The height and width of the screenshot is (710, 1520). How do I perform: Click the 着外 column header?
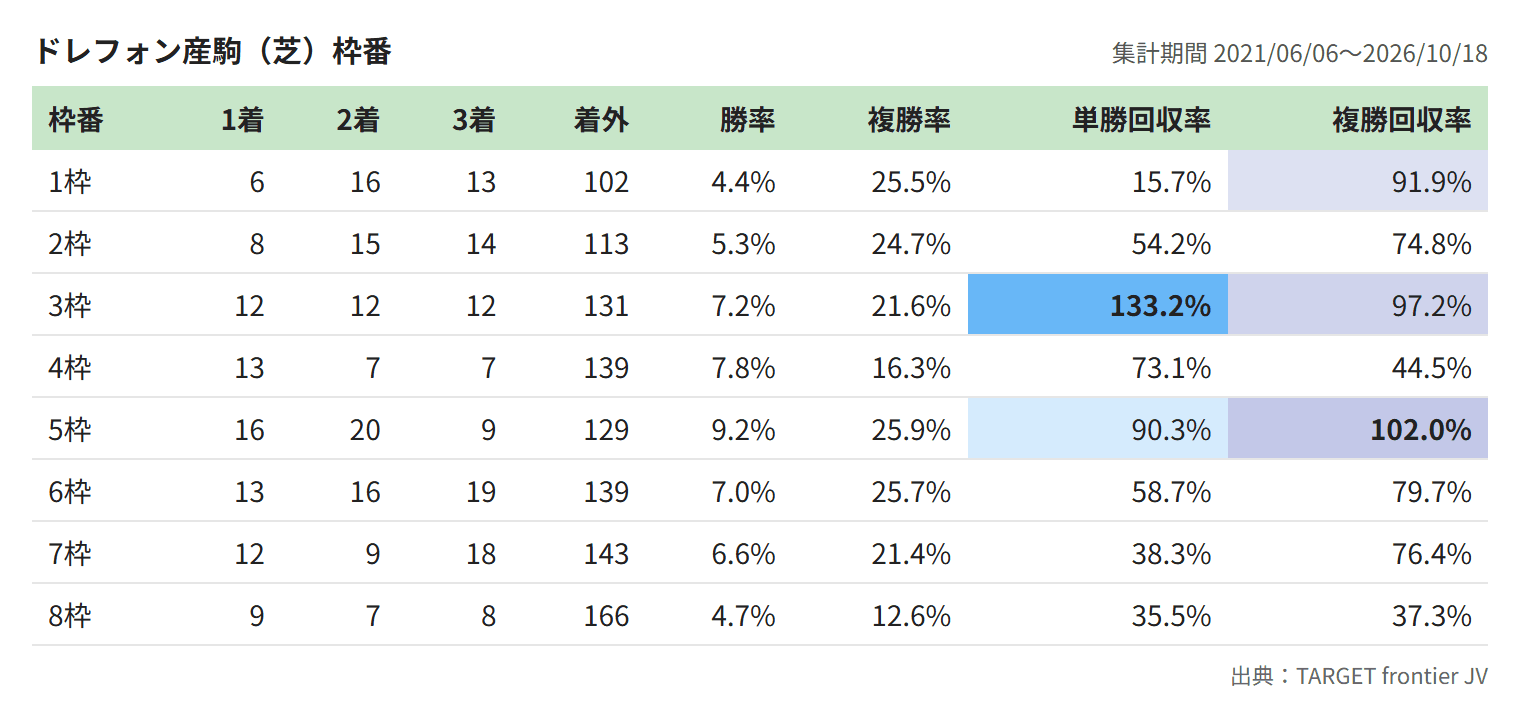[601, 121]
